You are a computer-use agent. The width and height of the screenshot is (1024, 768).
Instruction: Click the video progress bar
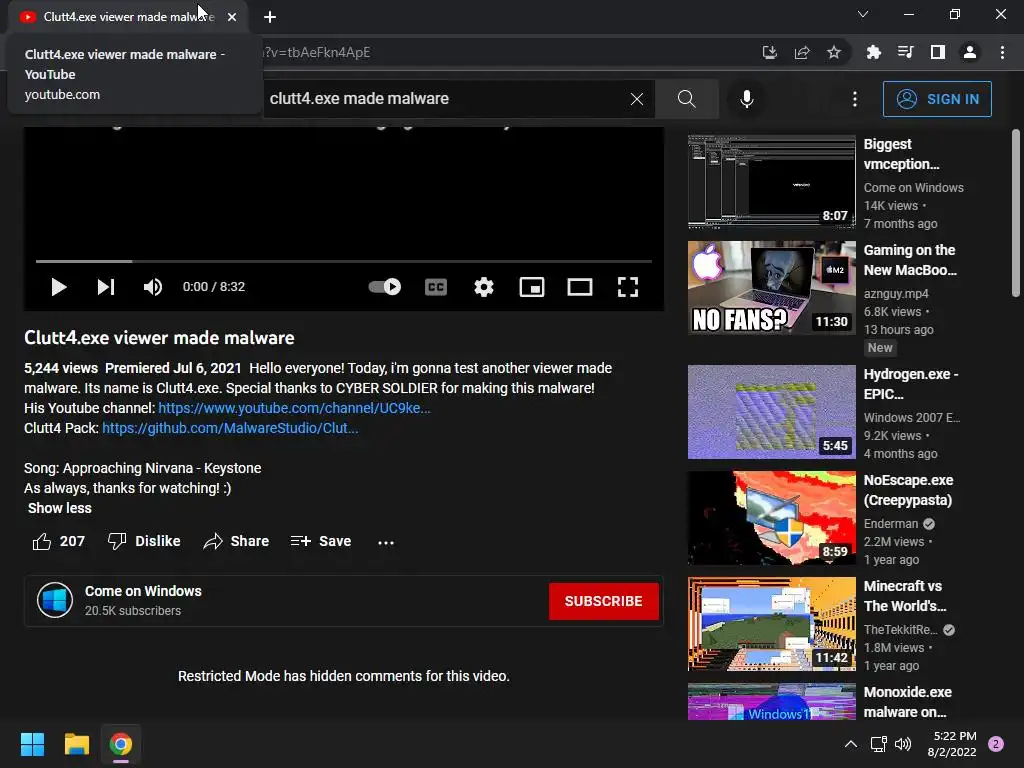tap(344, 261)
